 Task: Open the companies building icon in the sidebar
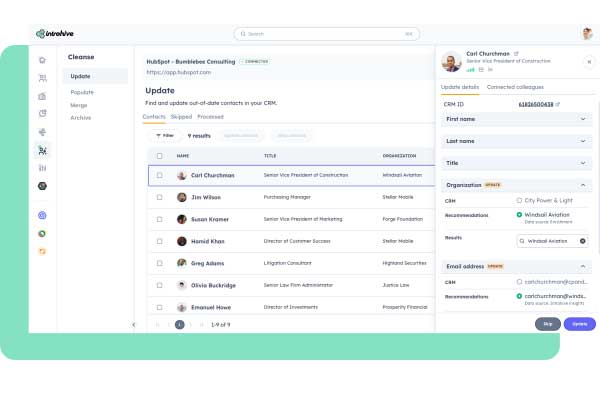coord(42,96)
